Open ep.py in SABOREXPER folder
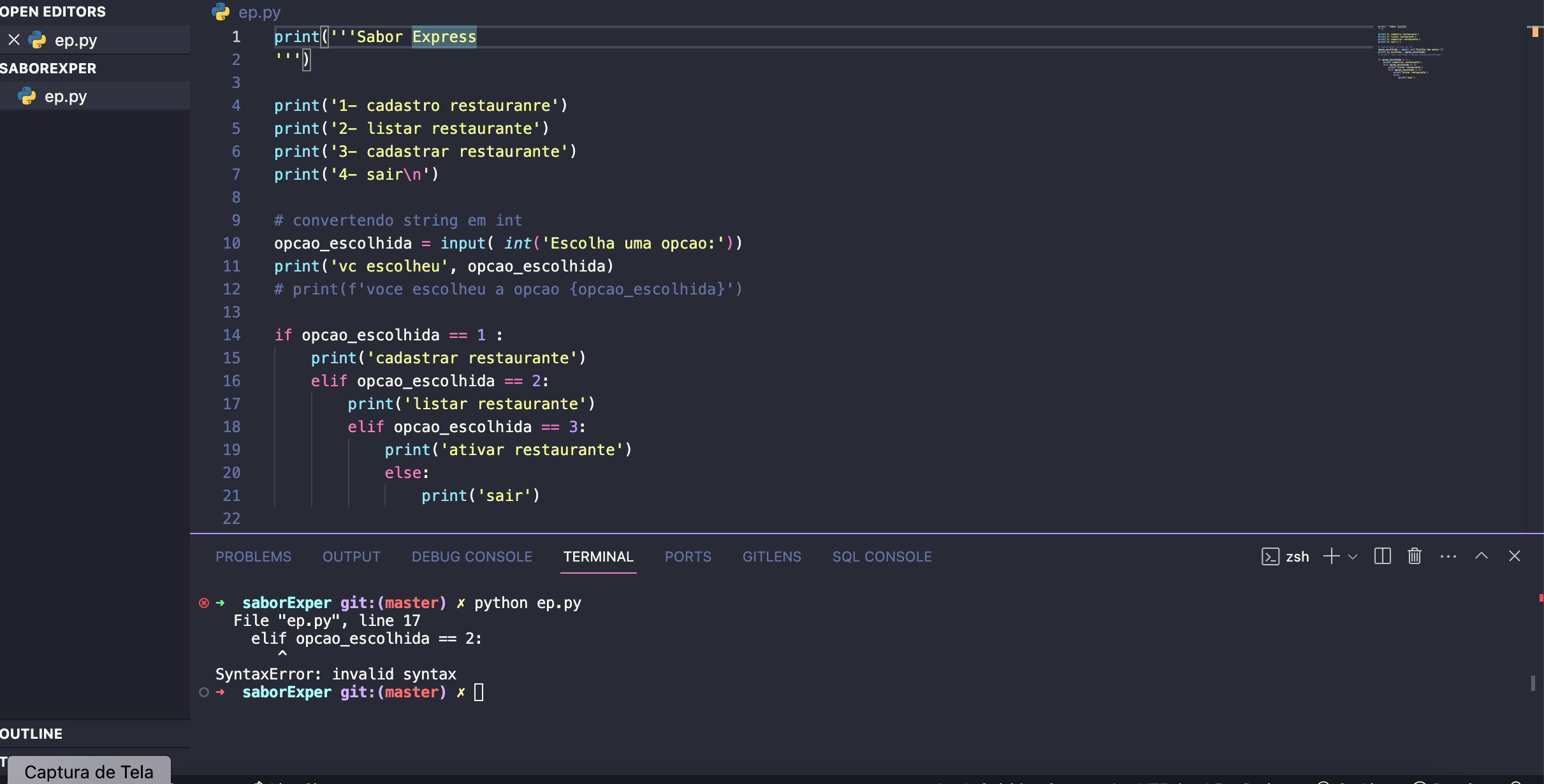The image size is (1544, 784). 95,96
